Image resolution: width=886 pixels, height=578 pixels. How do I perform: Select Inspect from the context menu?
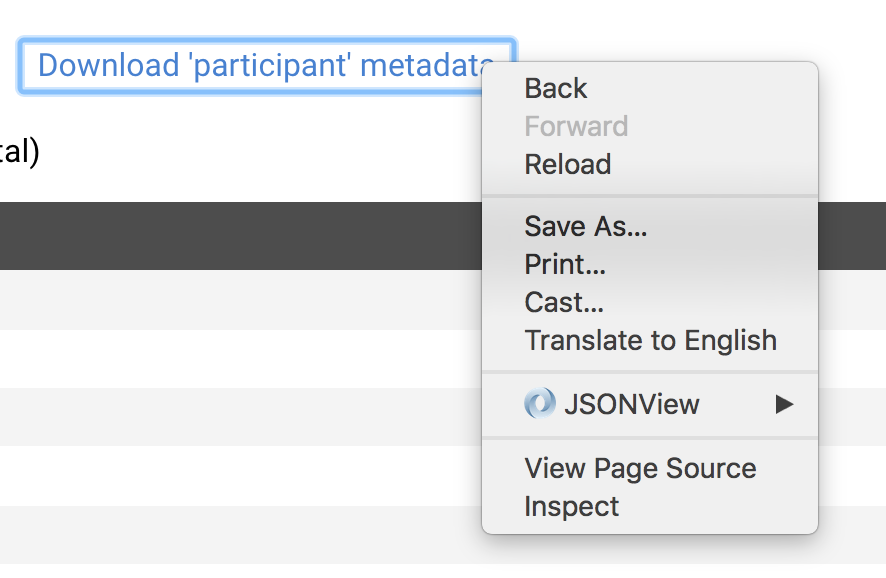pyautogui.click(x=571, y=506)
